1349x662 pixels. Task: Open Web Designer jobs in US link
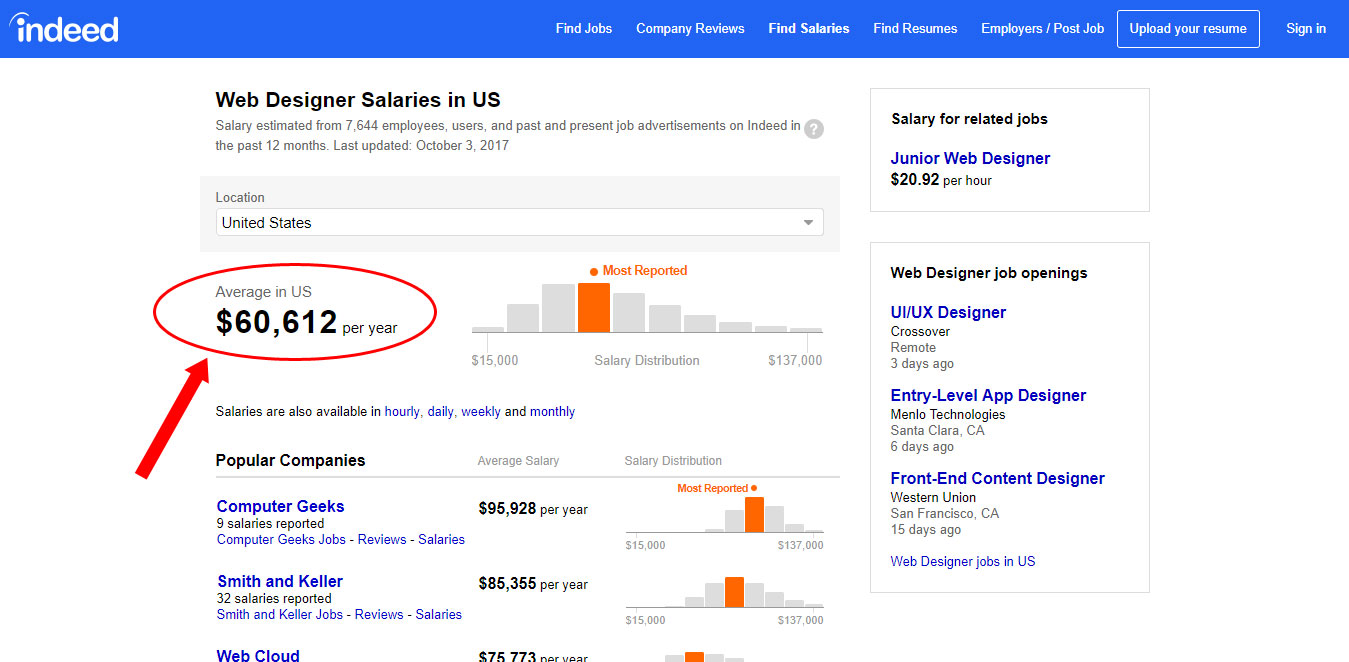(x=963, y=561)
